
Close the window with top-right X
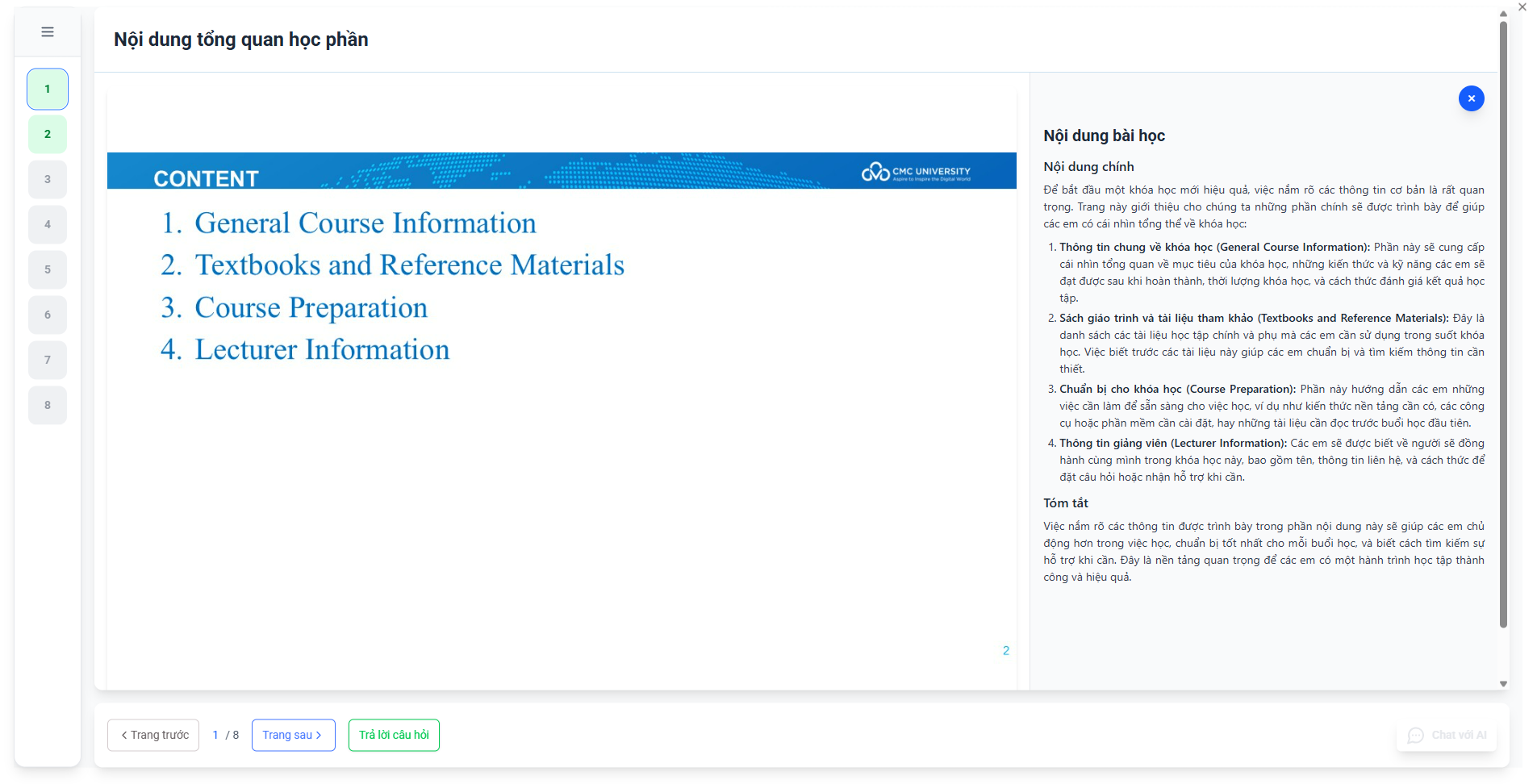coord(1522,7)
